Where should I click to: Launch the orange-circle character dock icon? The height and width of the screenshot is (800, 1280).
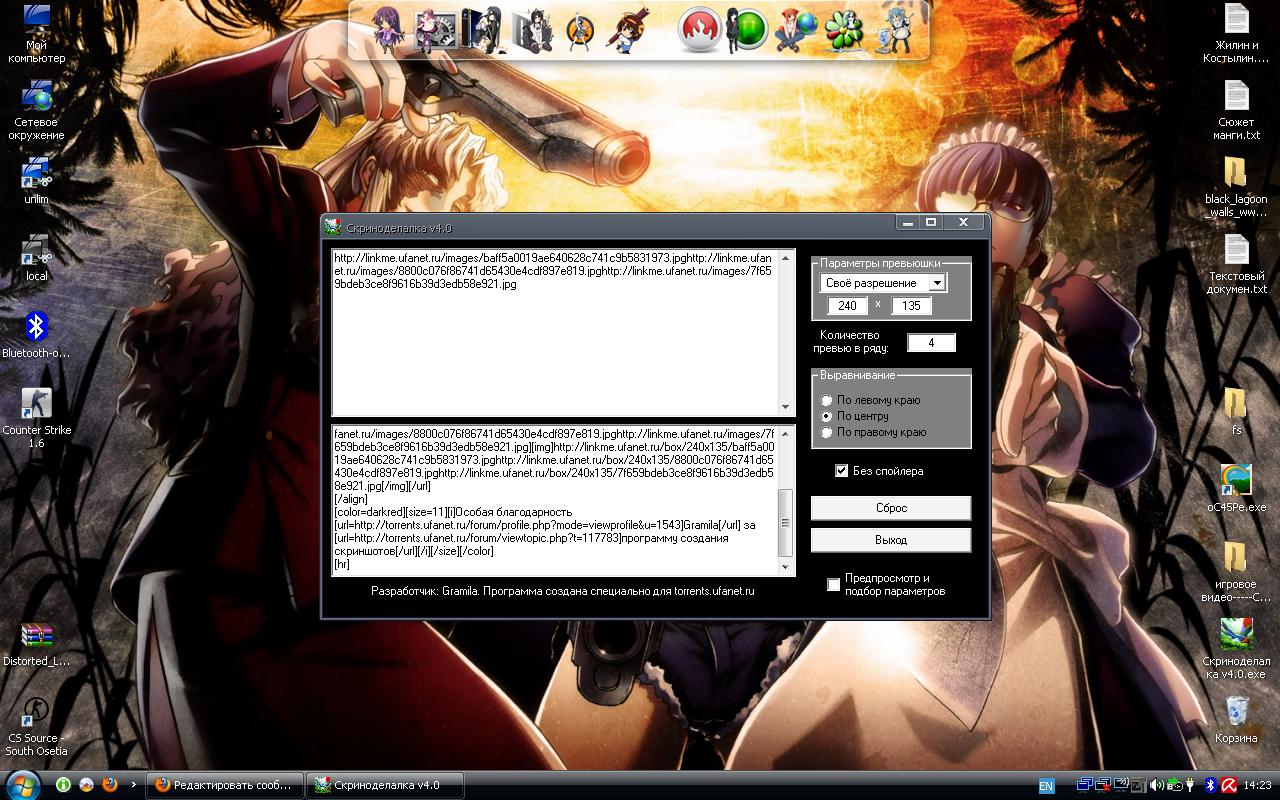click(578, 30)
